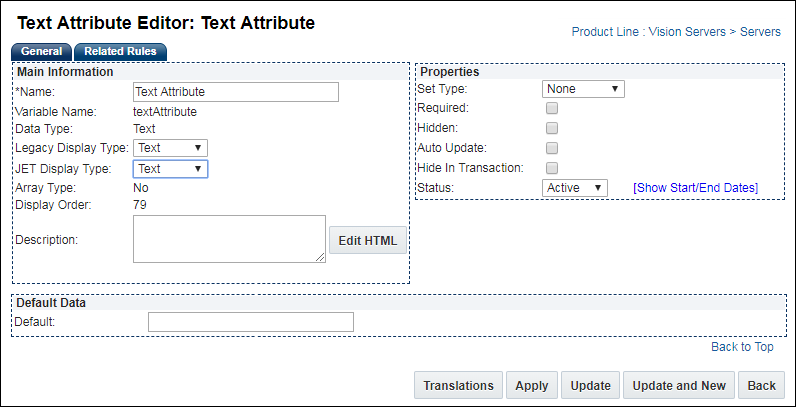Click the Main Information section header
The height and width of the screenshot is (407, 796).
(x=65, y=72)
